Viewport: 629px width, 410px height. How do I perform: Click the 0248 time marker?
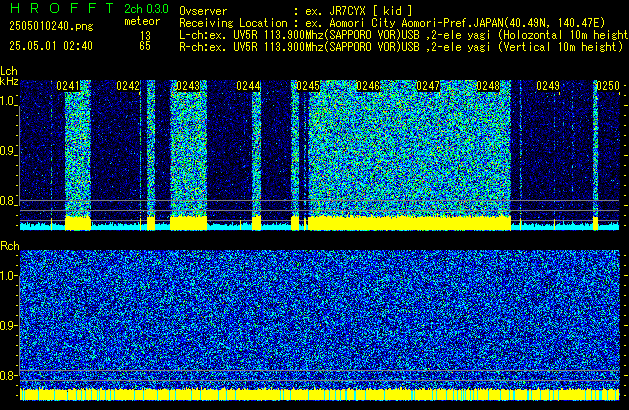pos(488,86)
